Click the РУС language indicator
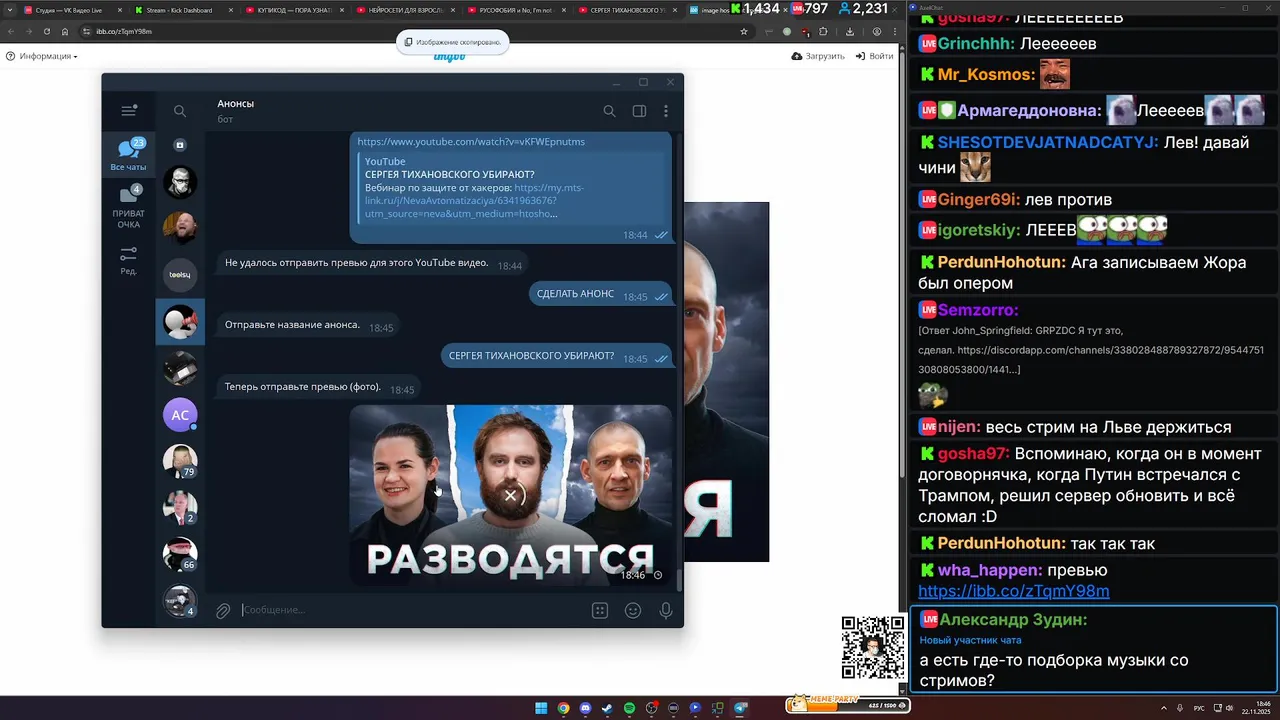Image resolution: width=1280 pixels, height=720 pixels. 1199,708
